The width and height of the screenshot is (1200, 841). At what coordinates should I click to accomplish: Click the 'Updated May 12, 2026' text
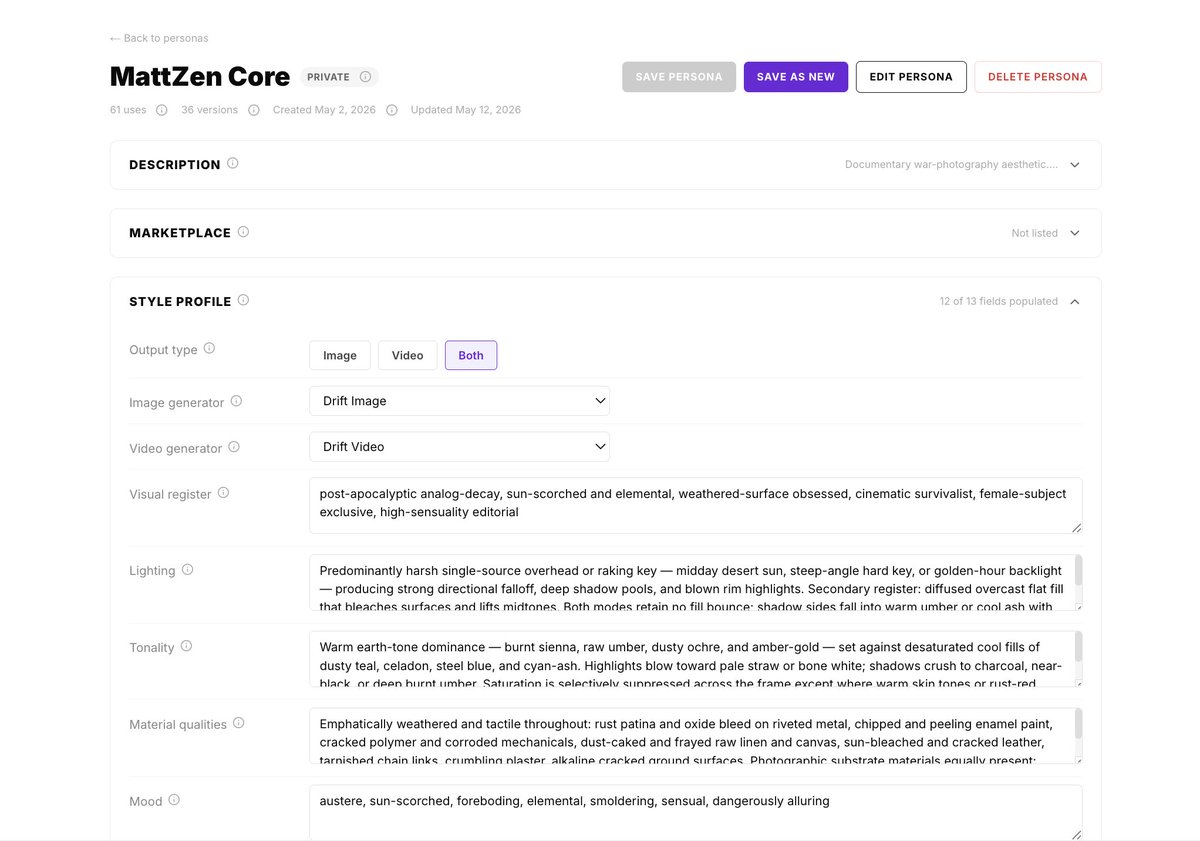pyautogui.click(x=465, y=110)
